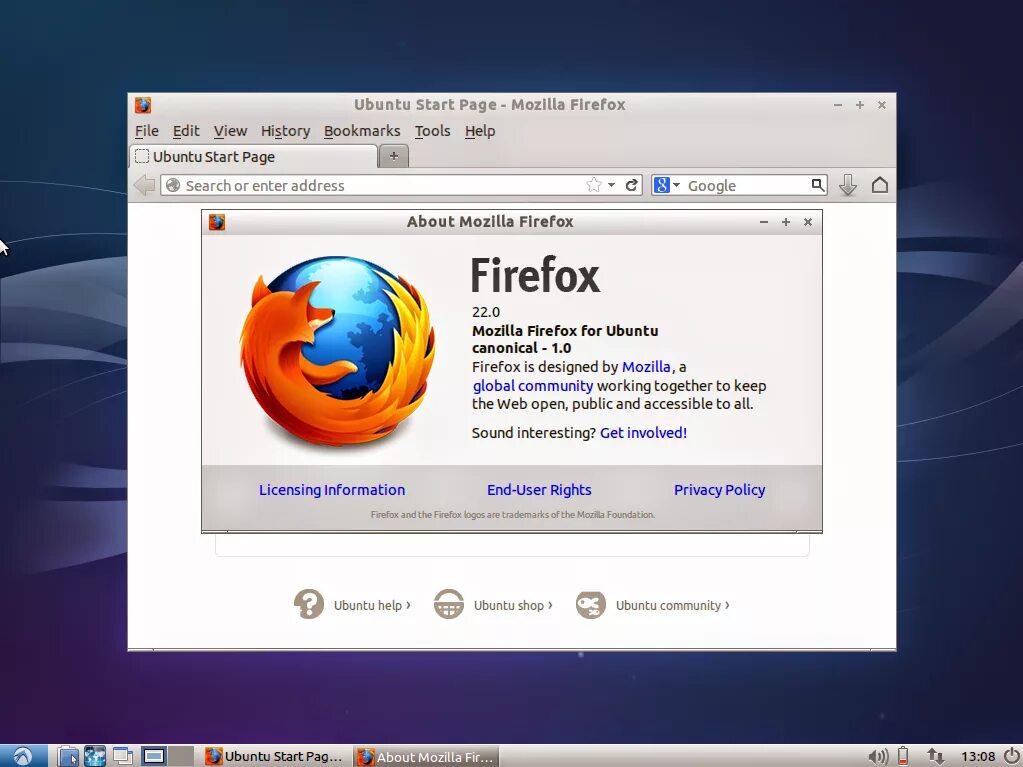Open the Google search engine selector dropdown

pos(667,185)
